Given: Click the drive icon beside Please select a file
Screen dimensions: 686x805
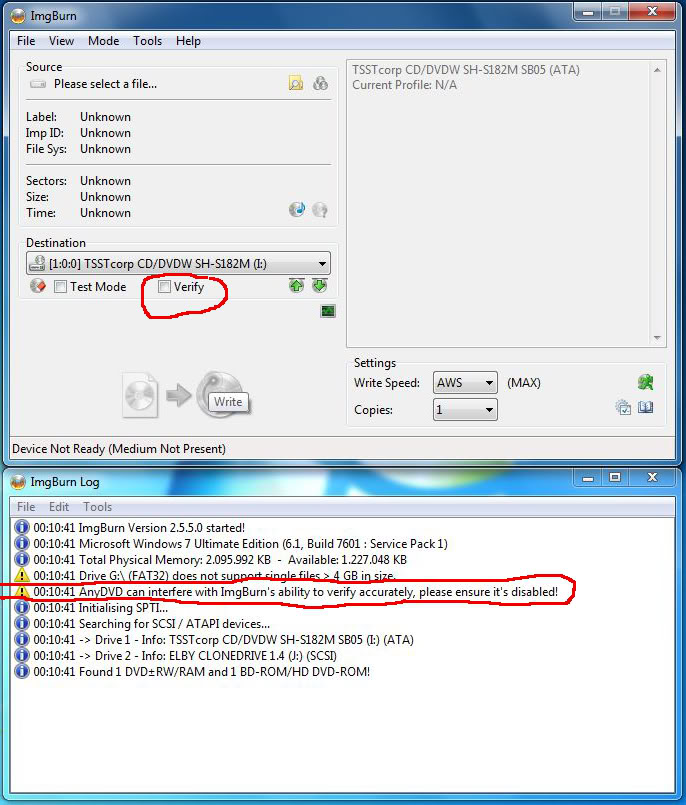Looking at the screenshot, I should [x=37, y=84].
